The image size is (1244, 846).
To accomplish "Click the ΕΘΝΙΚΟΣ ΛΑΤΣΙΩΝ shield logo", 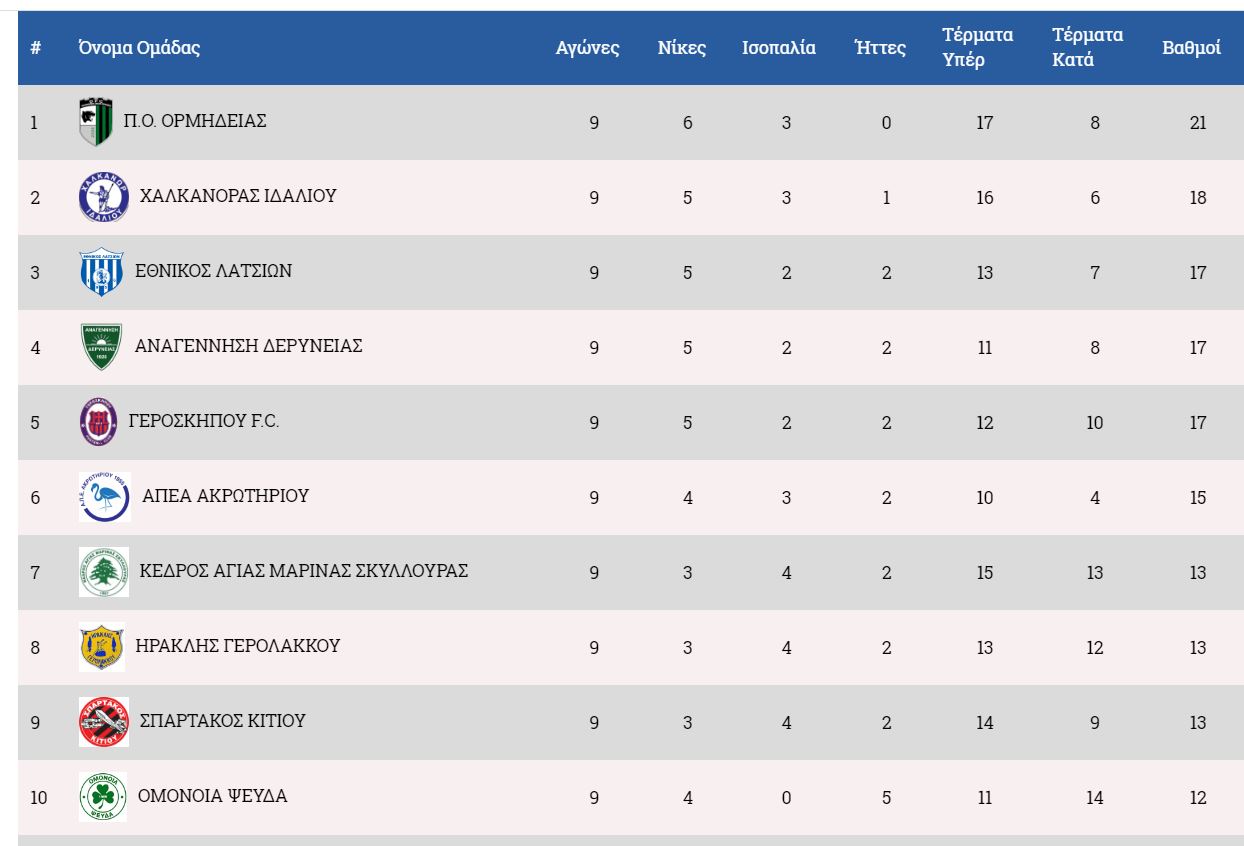I will (100, 272).
